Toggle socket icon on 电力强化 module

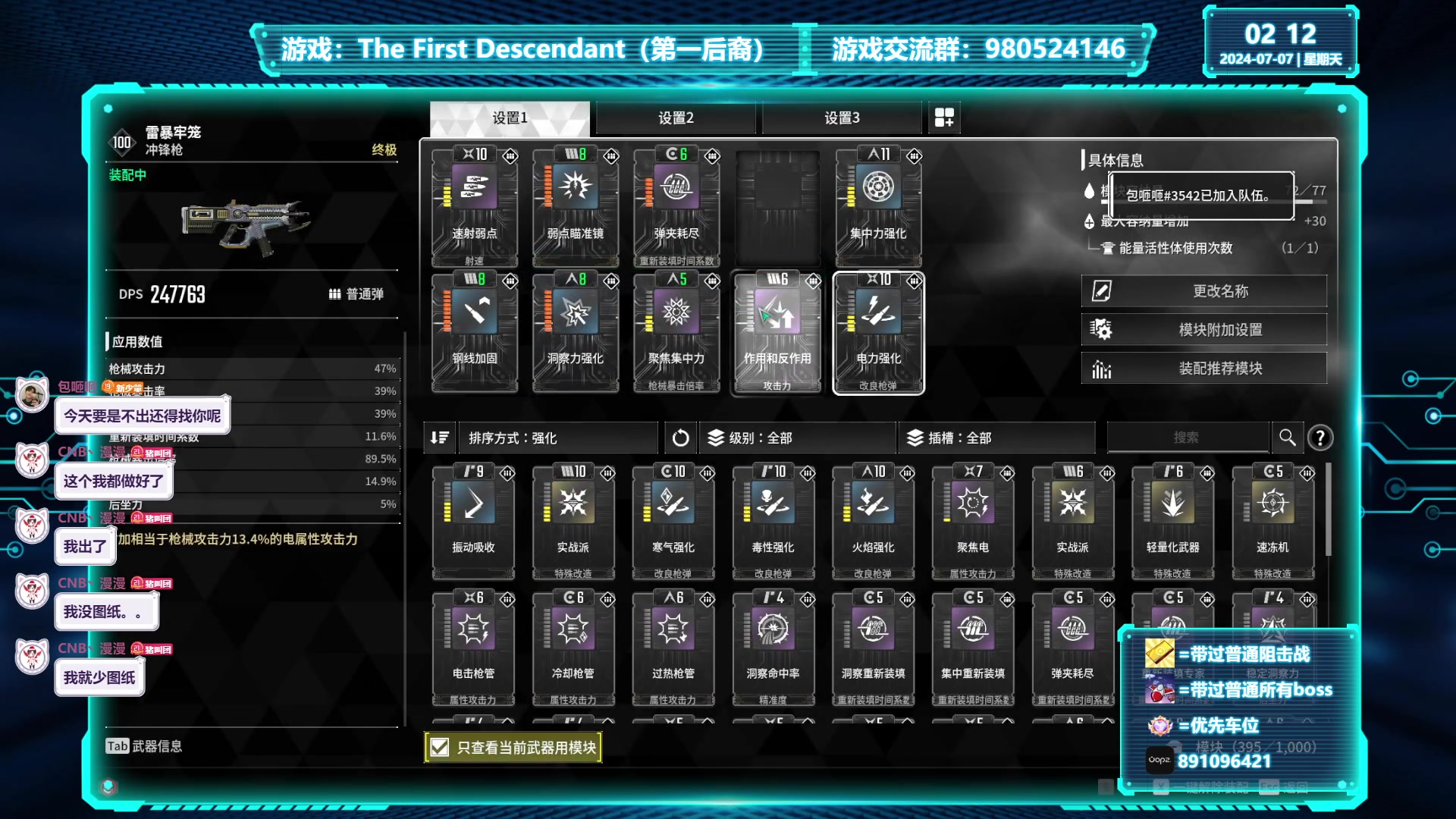(x=915, y=281)
